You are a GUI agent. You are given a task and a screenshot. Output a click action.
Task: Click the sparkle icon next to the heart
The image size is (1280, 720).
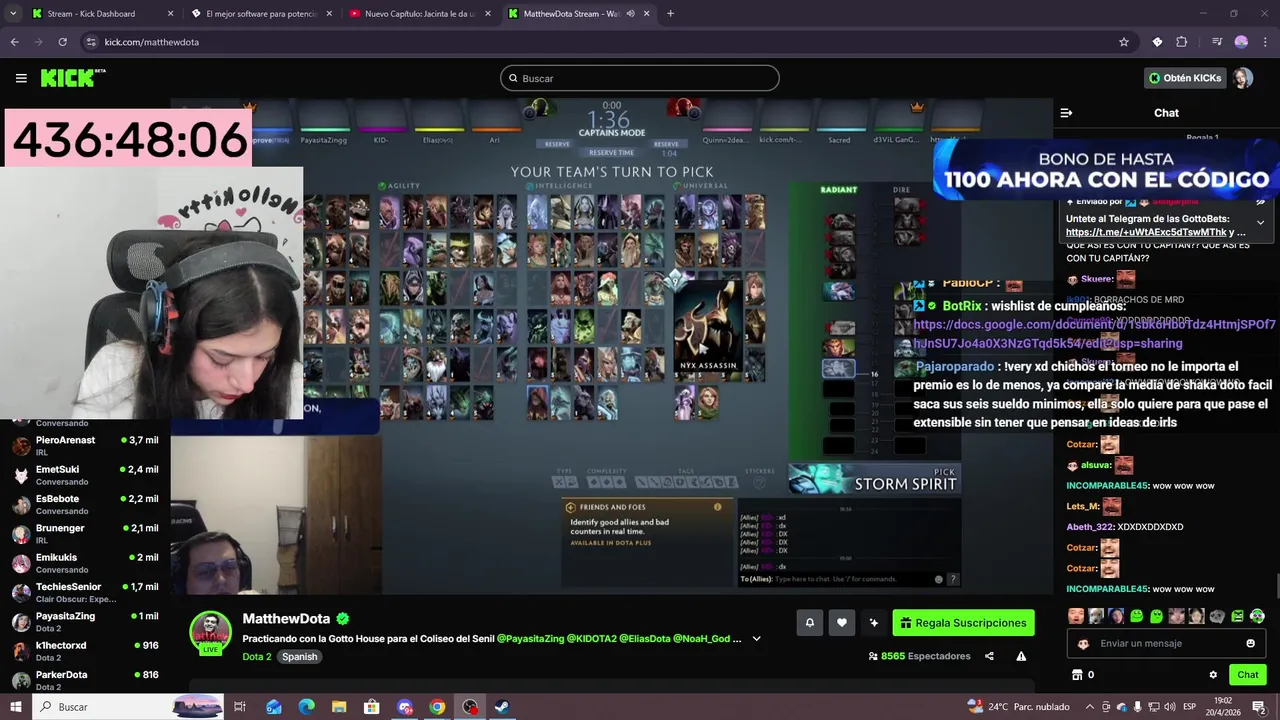click(x=874, y=623)
